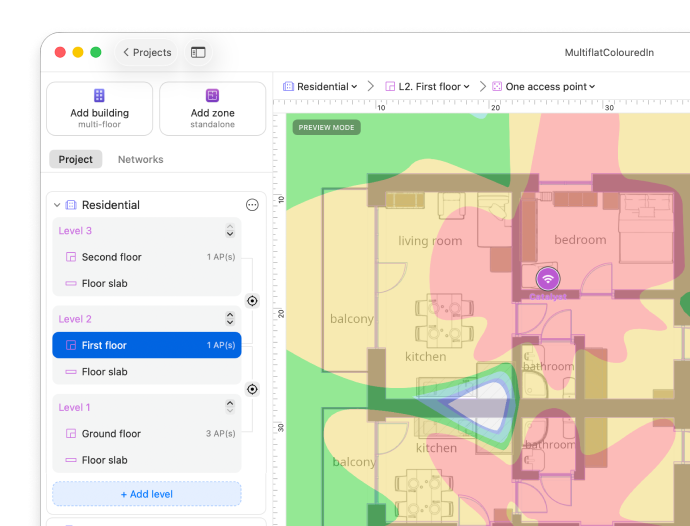Select Level 2 Floor slab row
690x526 pixels.
point(147,372)
